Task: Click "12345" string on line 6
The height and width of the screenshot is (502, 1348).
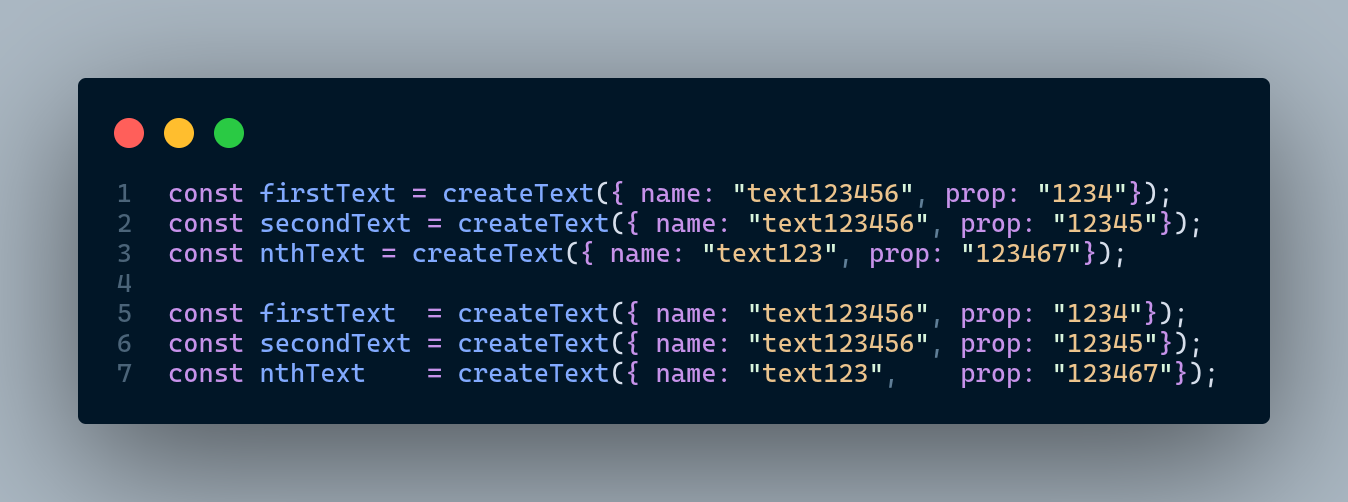Action: [1105, 343]
